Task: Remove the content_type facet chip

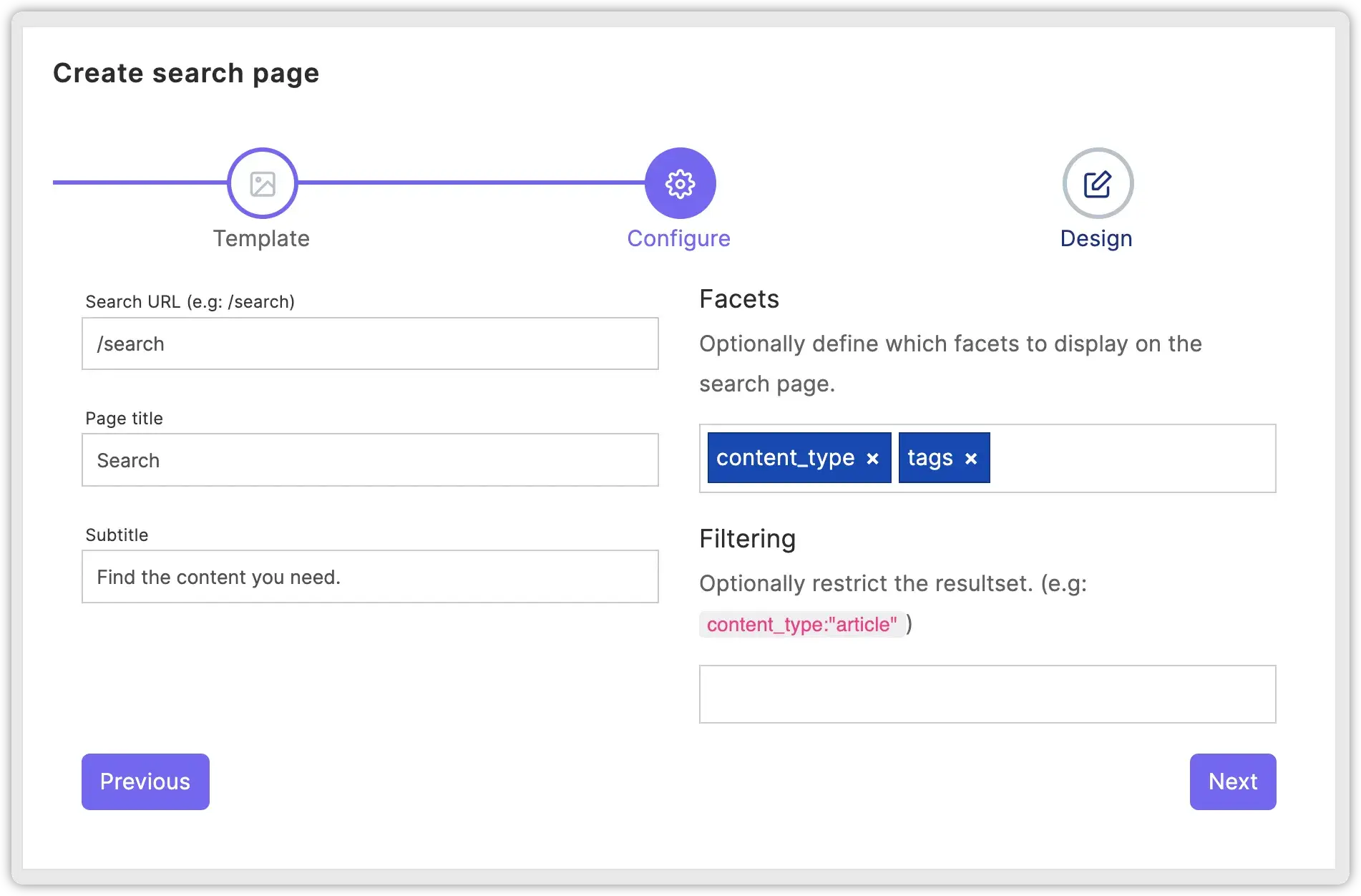Action: coord(872,458)
